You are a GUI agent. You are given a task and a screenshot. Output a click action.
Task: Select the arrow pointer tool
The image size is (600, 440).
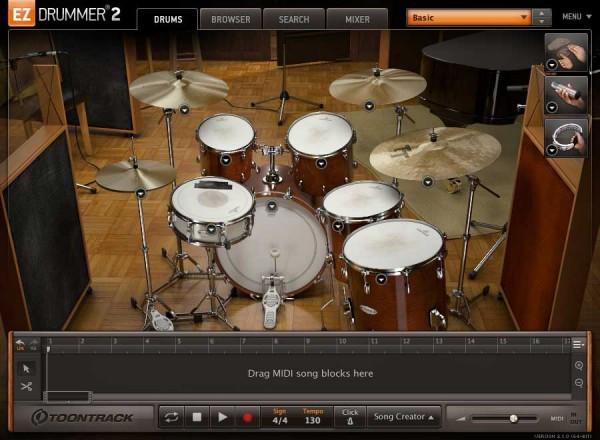[26, 369]
